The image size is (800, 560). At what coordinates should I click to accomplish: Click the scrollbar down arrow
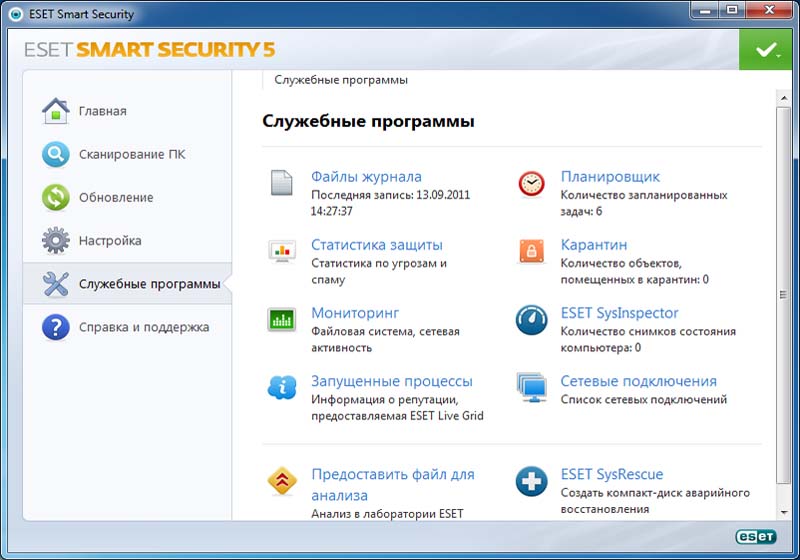(x=783, y=512)
